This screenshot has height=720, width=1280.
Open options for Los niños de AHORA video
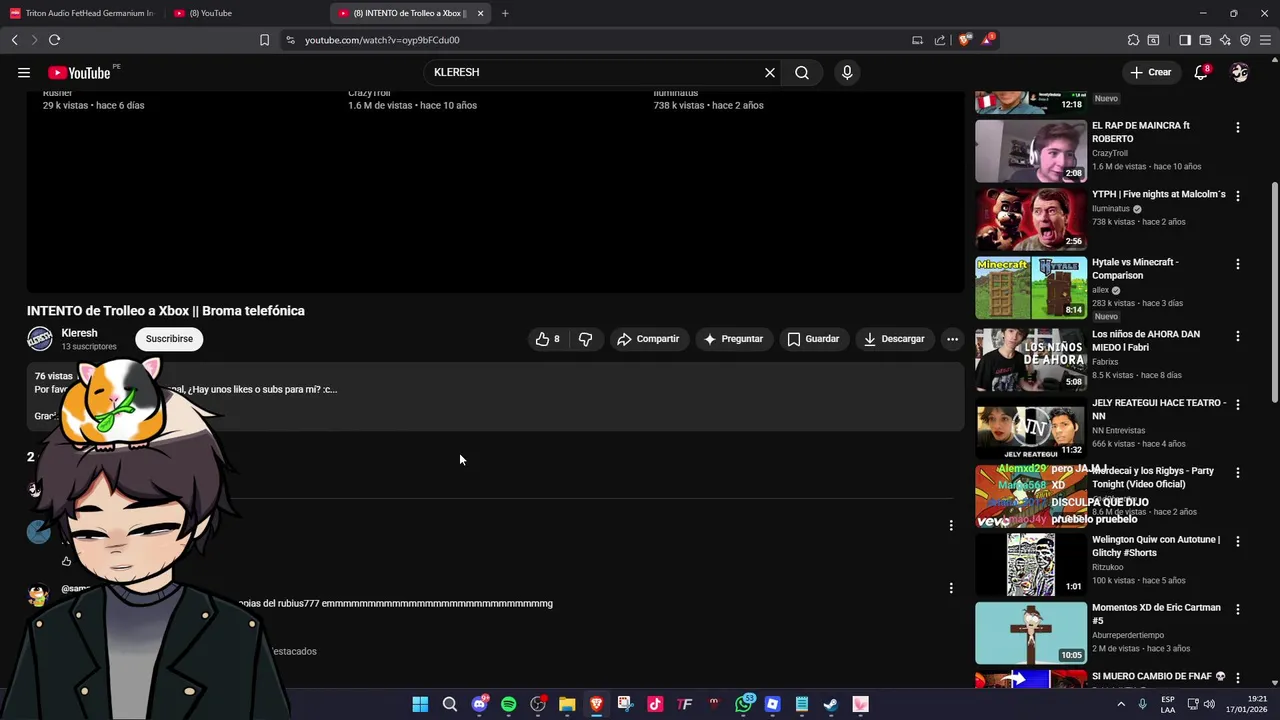[x=1238, y=337]
